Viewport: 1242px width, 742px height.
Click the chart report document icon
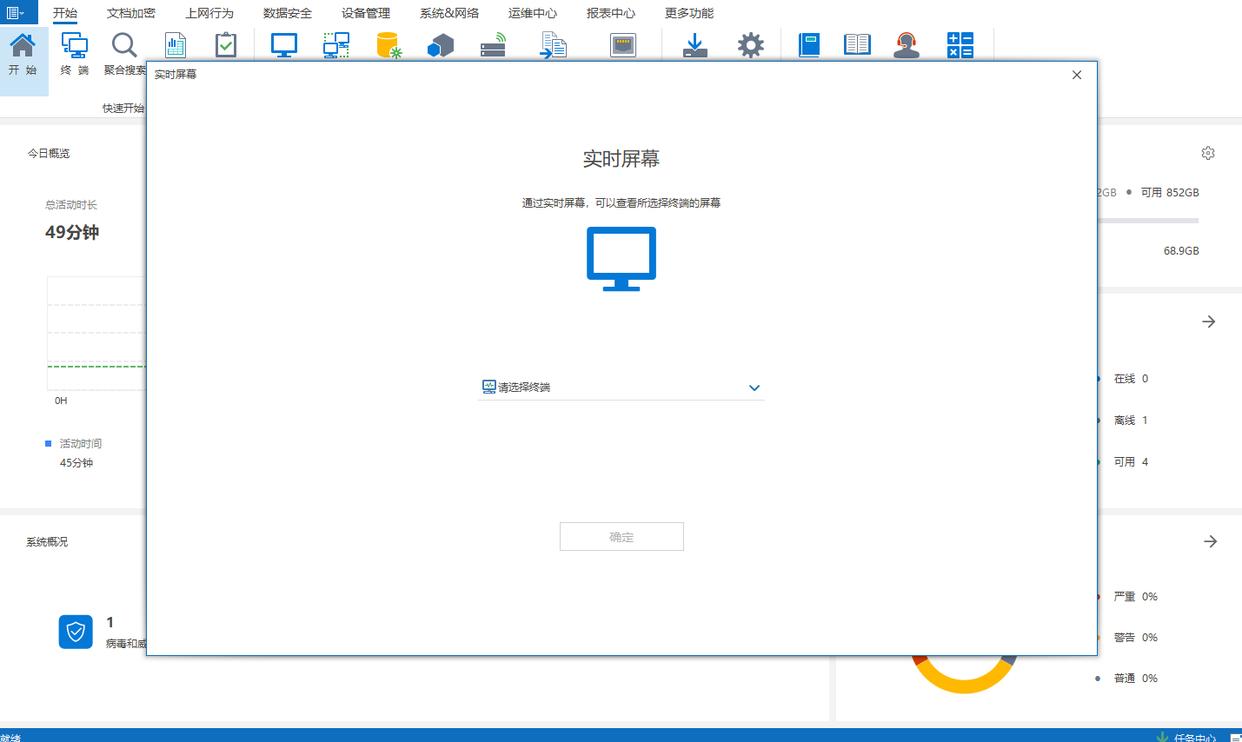click(176, 46)
